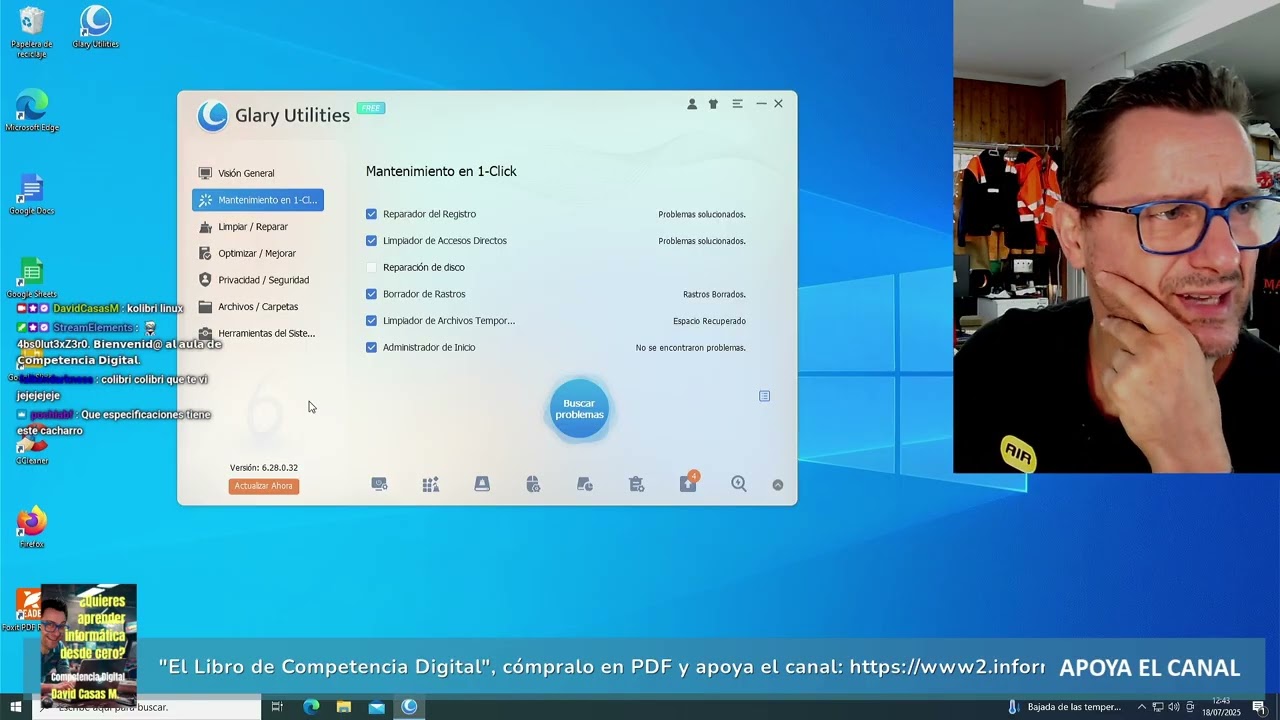This screenshot has width=1280, height=720.
Task: Select Mantenimiento en 1-Click in the sidebar
Action: pyautogui.click(x=258, y=200)
